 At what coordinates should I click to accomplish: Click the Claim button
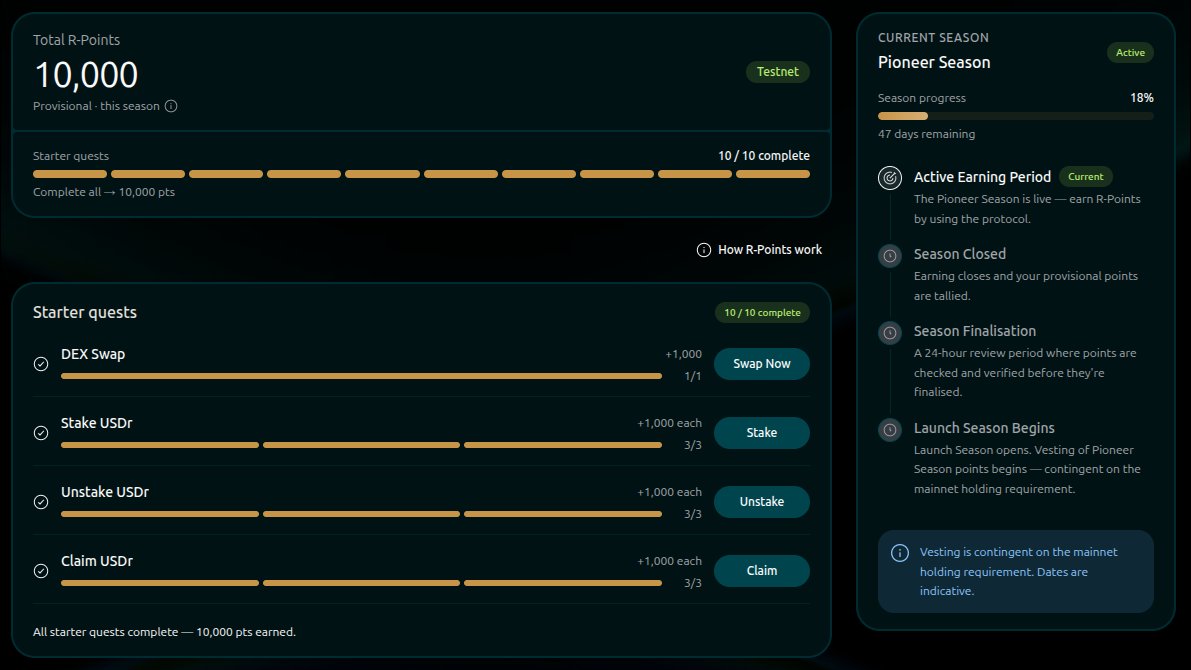click(762, 571)
